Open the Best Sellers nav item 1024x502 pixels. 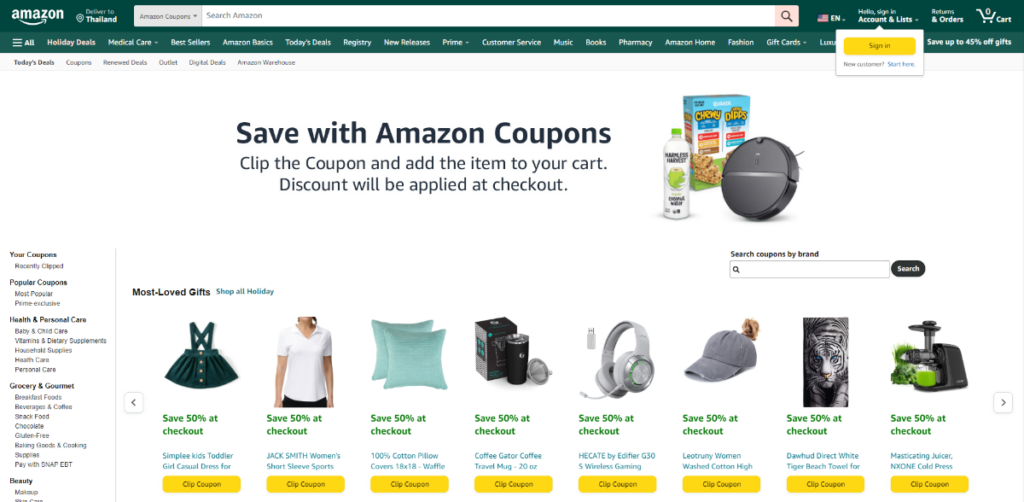click(x=190, y=42)
